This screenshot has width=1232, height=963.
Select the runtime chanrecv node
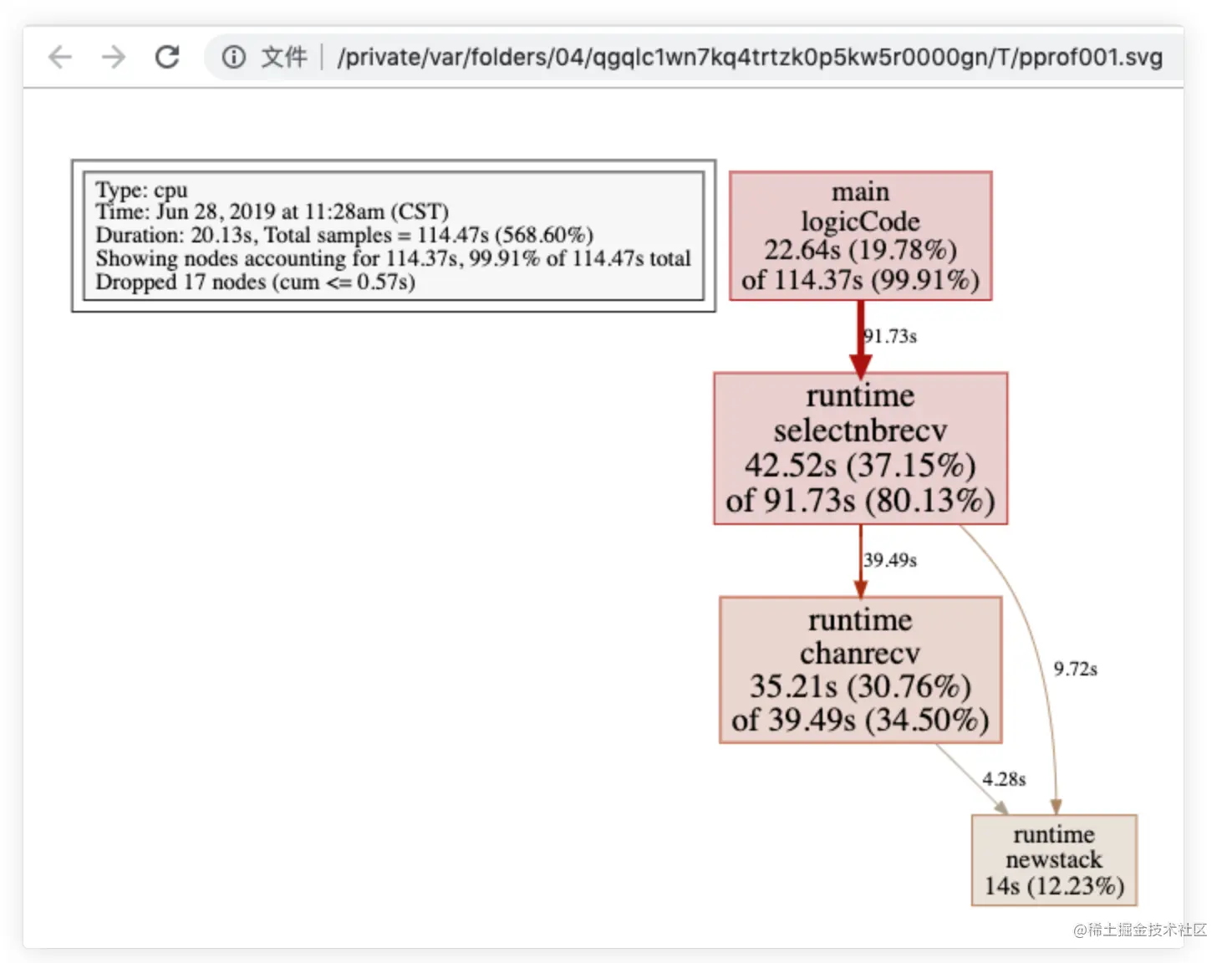tap(860, 670)
